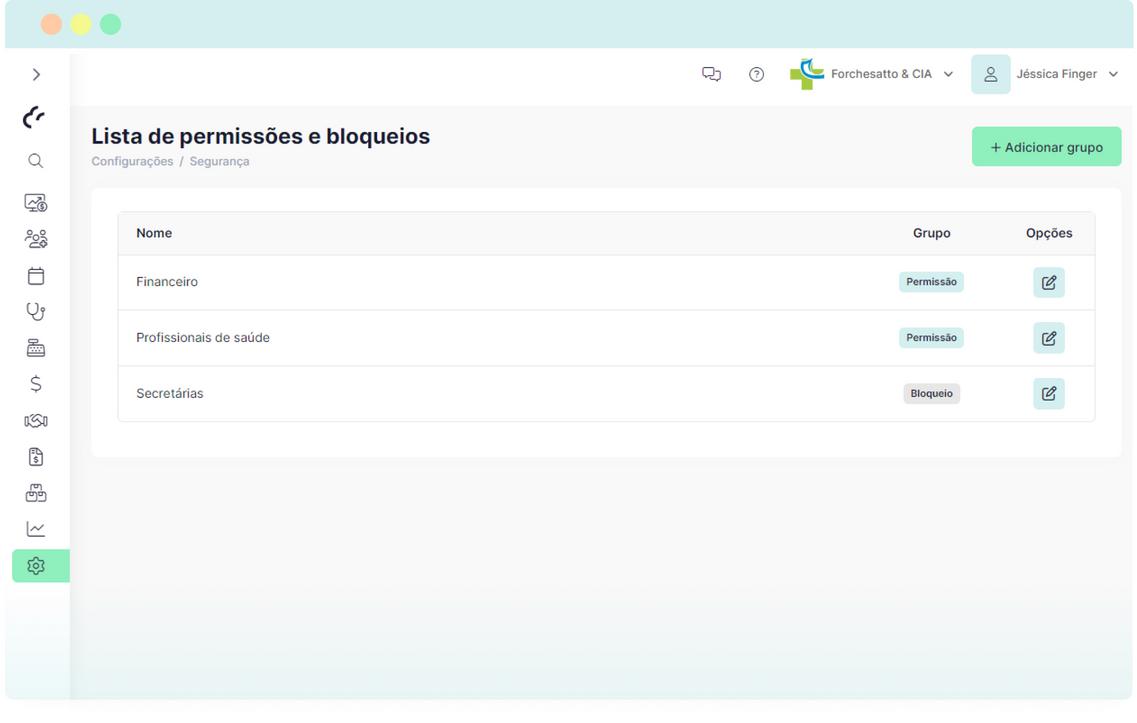Image resolution: width=1137 pixels, height=723 pixels.
Task: Edit the Financeiro permission group
Action: pos(1048,281)
